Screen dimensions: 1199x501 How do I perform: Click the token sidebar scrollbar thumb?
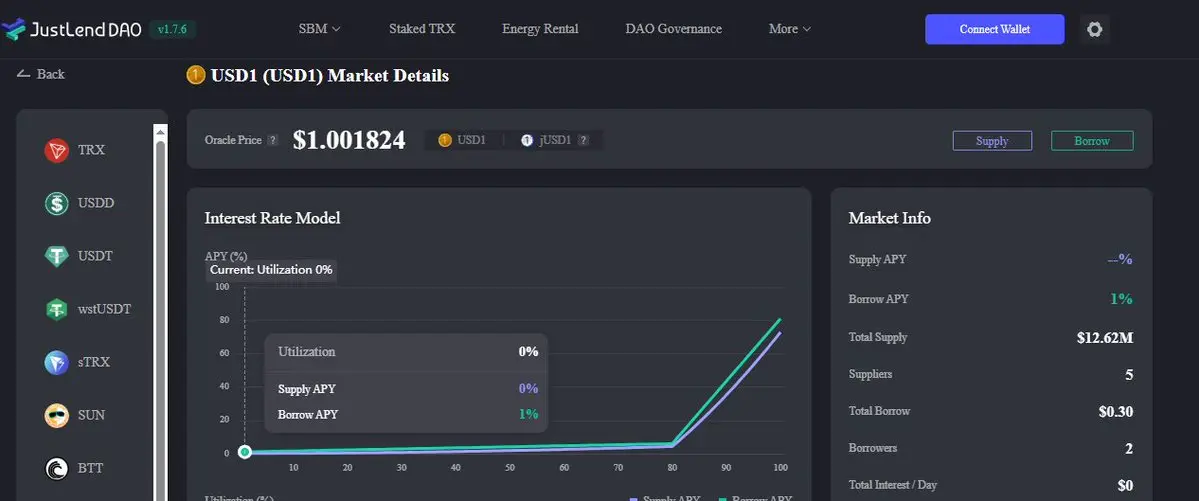(161, 321)
